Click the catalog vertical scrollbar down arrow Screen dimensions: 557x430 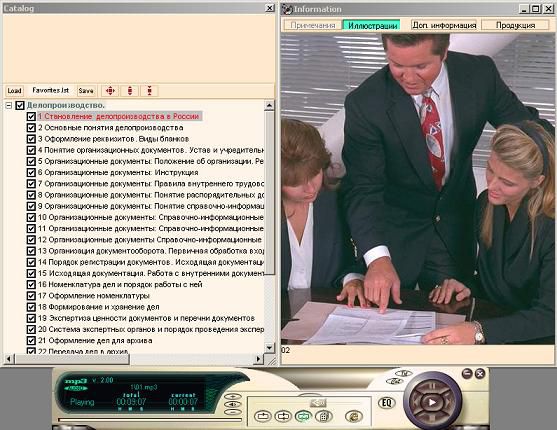269,347
